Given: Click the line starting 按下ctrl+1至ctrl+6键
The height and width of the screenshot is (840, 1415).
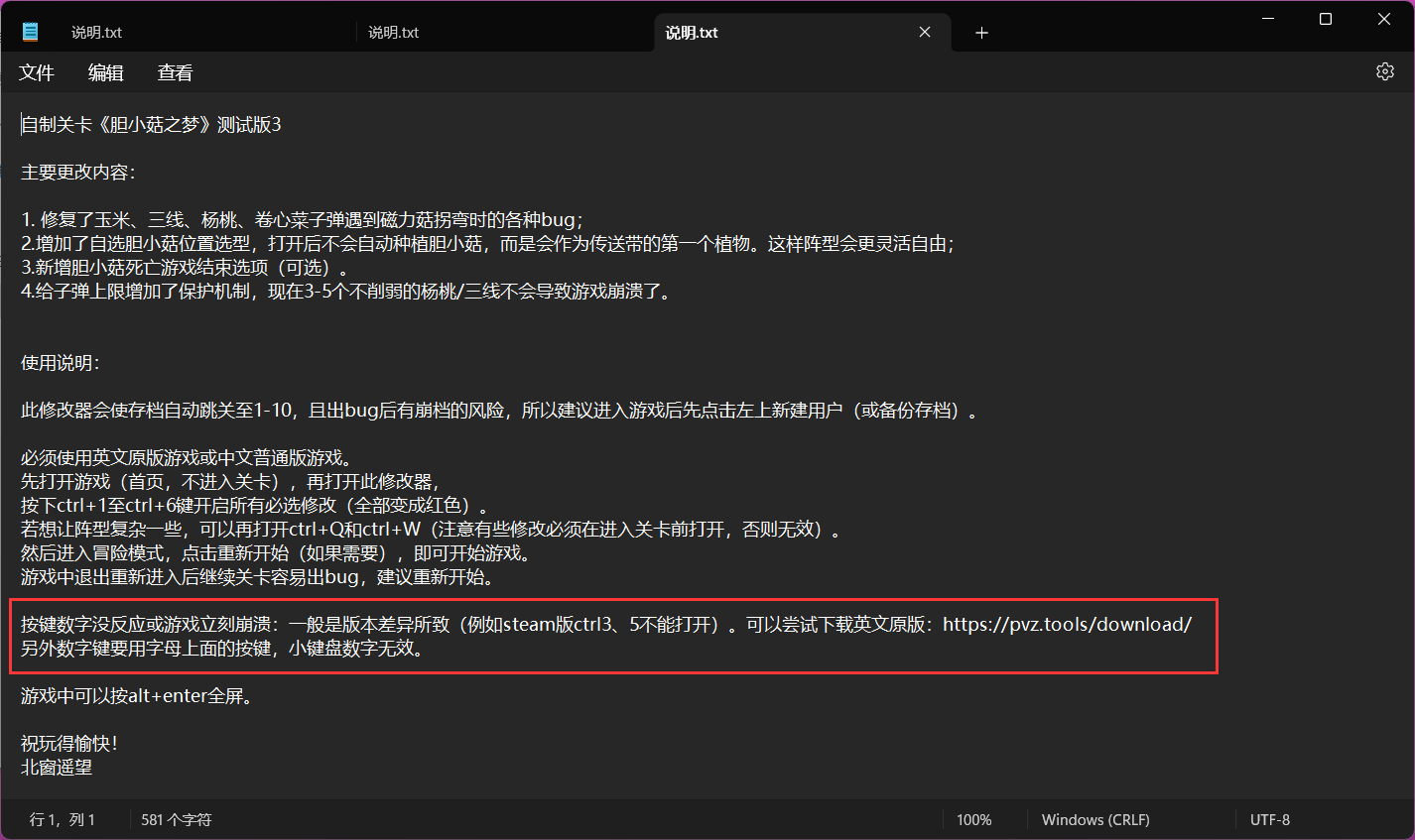Looking at the screenshot, I should click(x=255, y=506).
